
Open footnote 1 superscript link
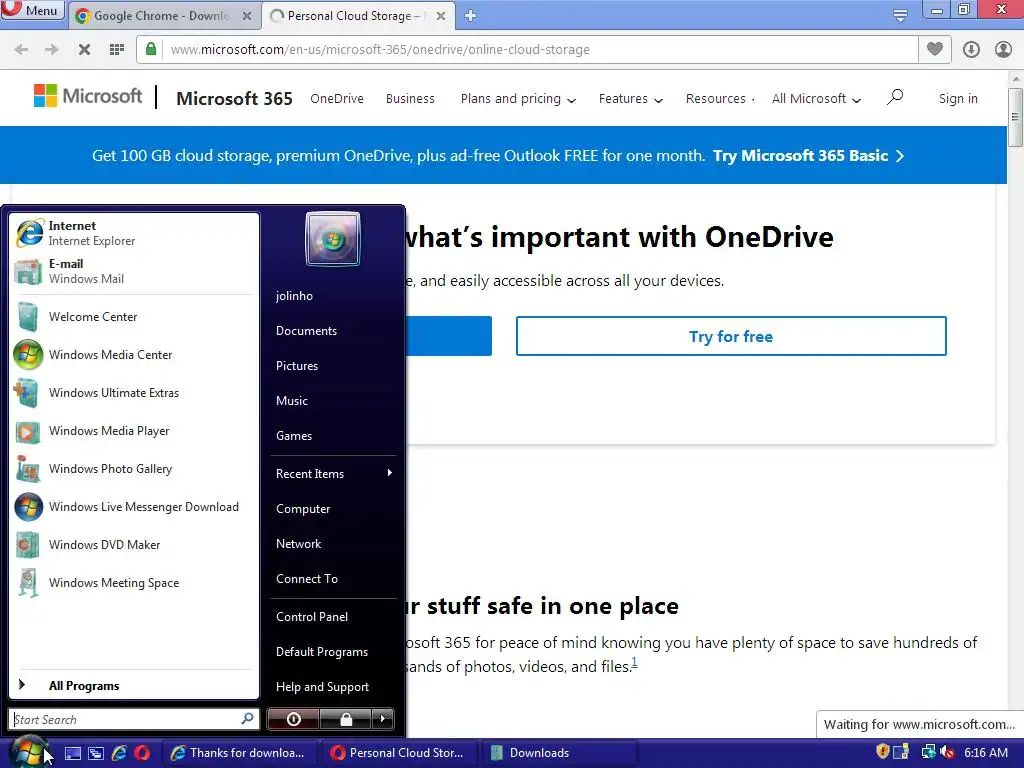point(634,662)
